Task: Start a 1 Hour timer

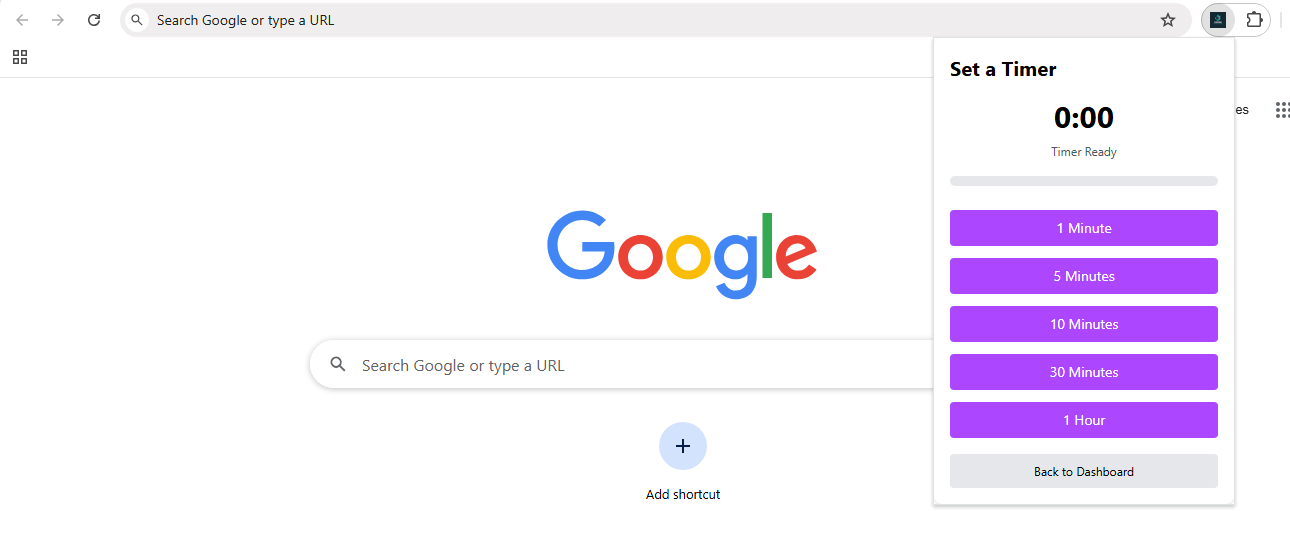Action: 1084,420
